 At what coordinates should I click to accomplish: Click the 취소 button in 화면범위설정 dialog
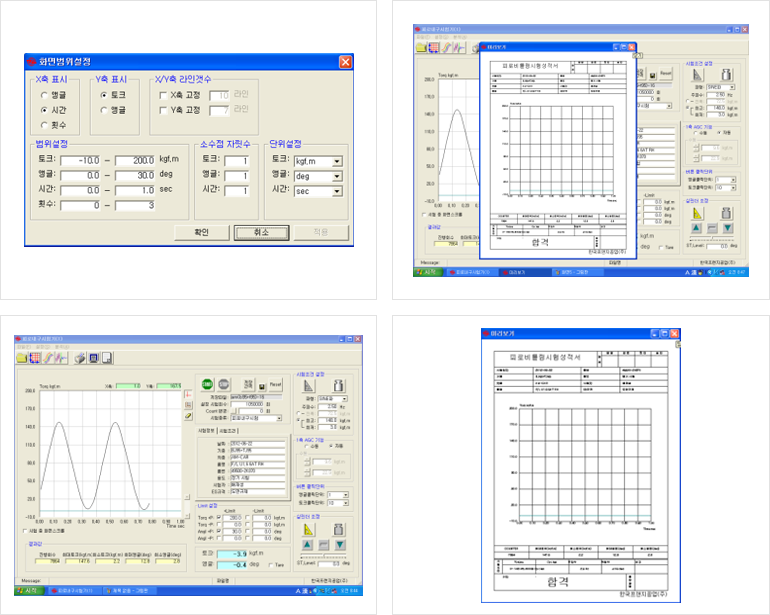(x=261, y=232)
